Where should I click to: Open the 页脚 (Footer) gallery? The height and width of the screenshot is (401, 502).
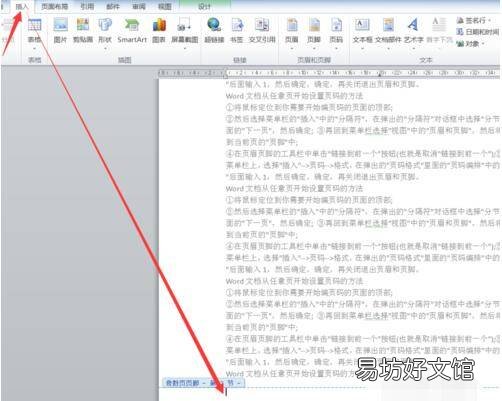pyautogui.click(x=314, y=33)
